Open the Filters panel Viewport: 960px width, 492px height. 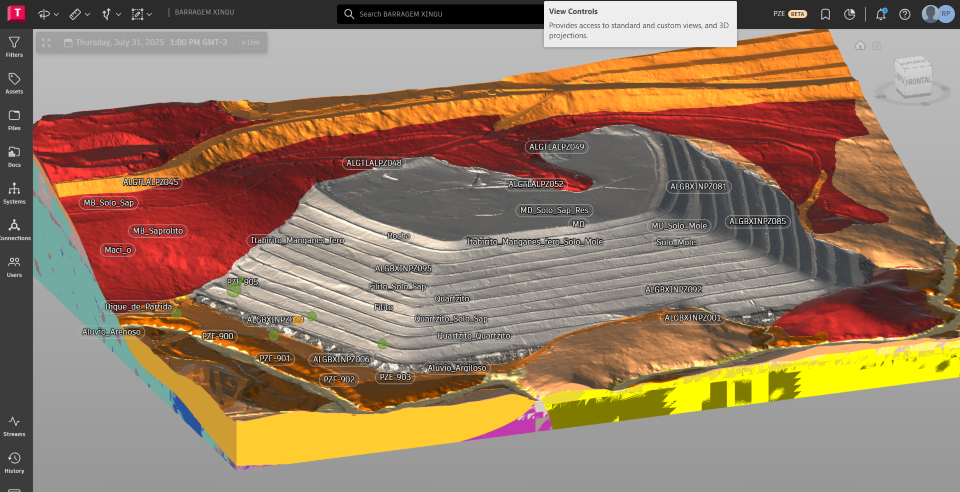tap(14, 46)
